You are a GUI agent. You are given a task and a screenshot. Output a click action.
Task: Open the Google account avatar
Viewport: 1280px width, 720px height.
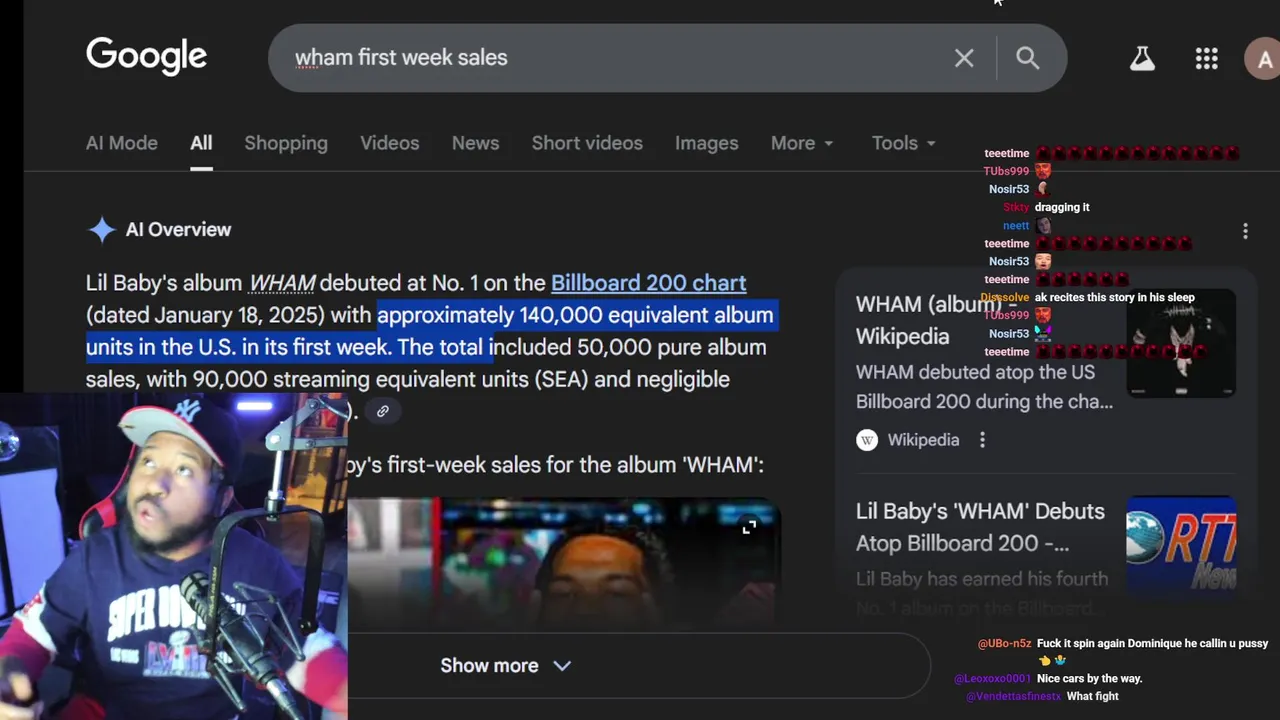click(x=1263, y=58)
